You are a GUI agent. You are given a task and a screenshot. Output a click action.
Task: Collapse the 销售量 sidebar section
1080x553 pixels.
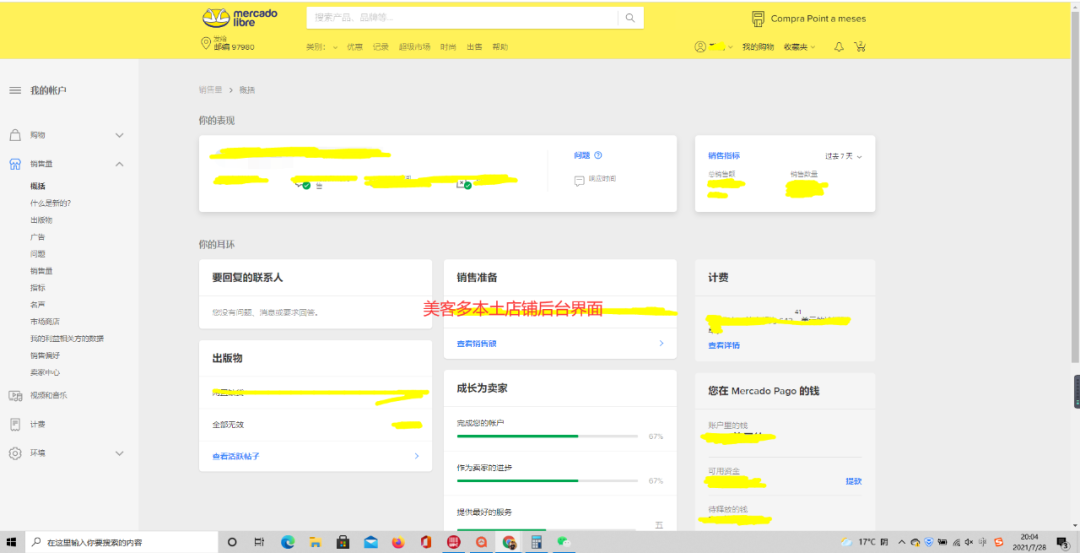click(119, 164)
